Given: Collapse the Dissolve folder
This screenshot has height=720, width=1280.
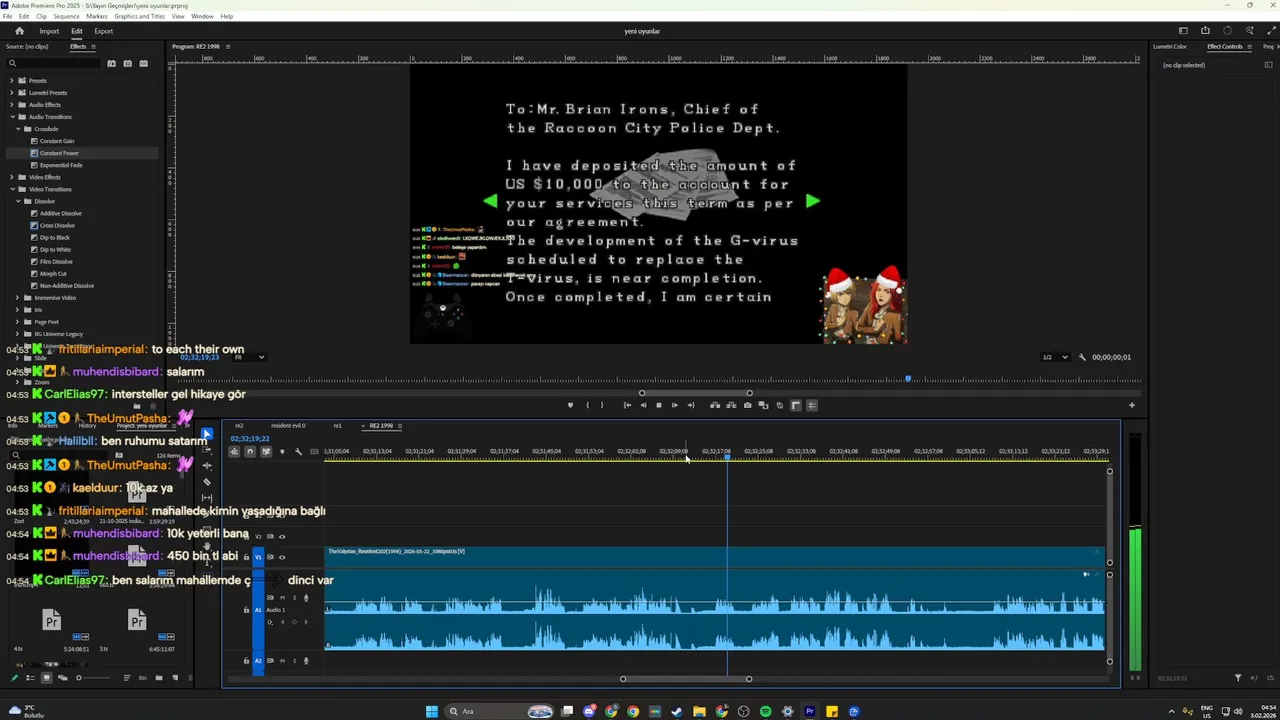Looking at the screenshot, I should click(x=17, y=201).
